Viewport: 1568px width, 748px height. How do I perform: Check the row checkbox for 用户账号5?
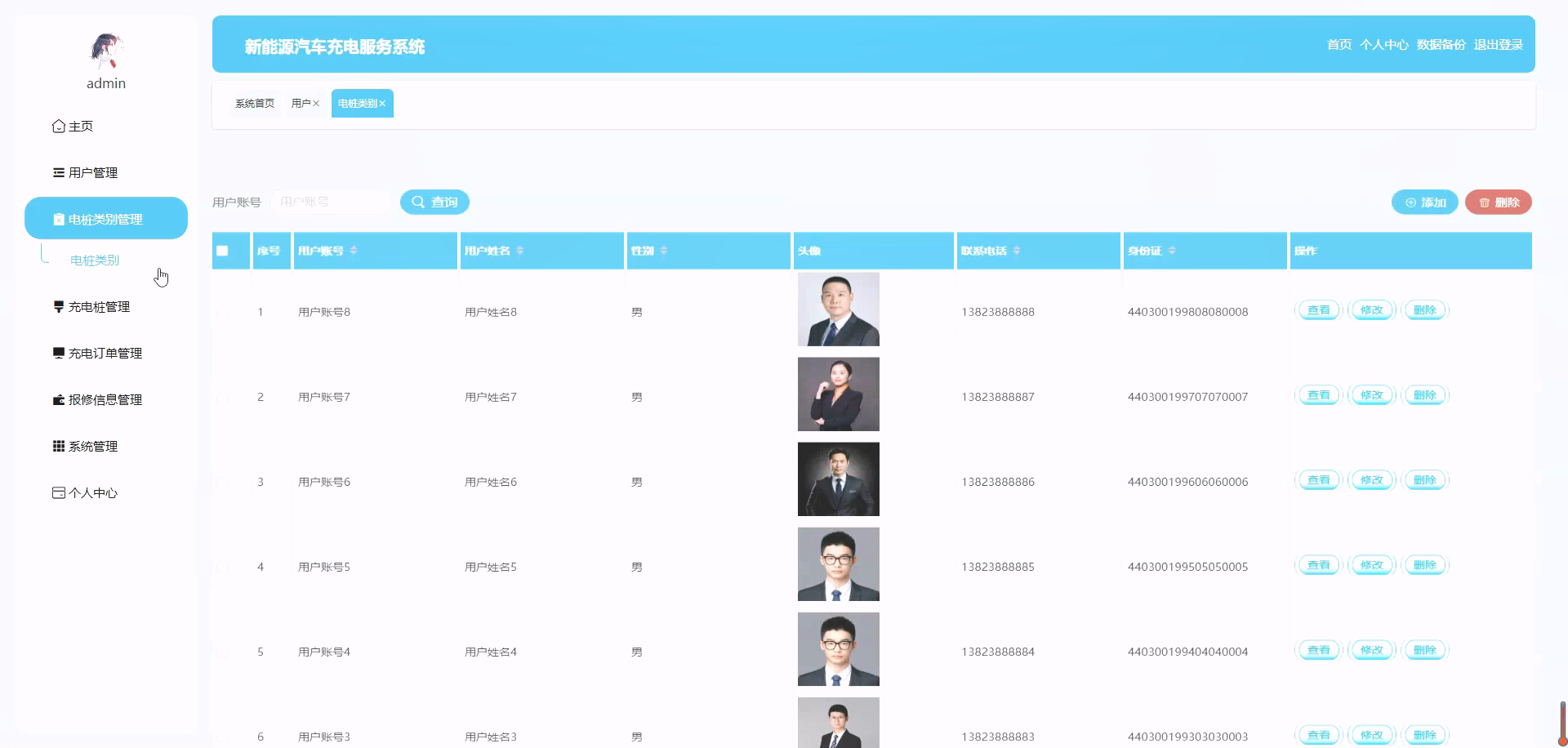click(221, 567)
